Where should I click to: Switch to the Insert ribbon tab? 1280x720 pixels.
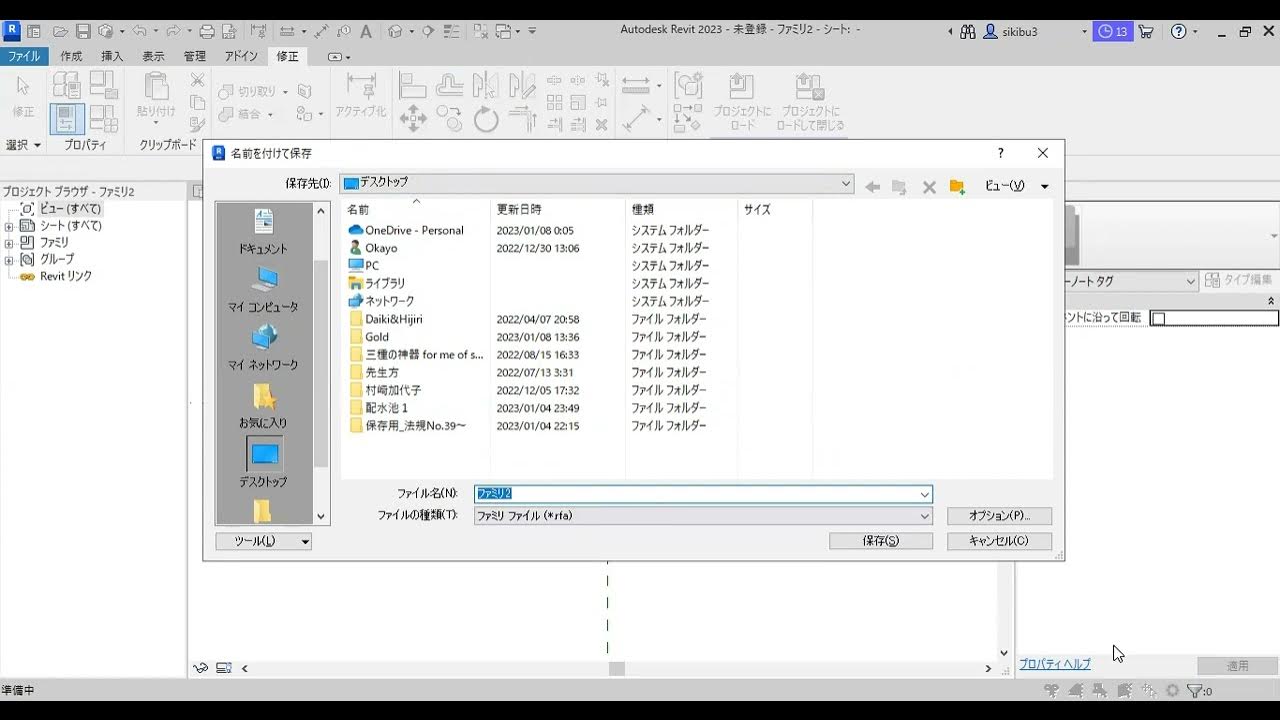pos(112,56)
